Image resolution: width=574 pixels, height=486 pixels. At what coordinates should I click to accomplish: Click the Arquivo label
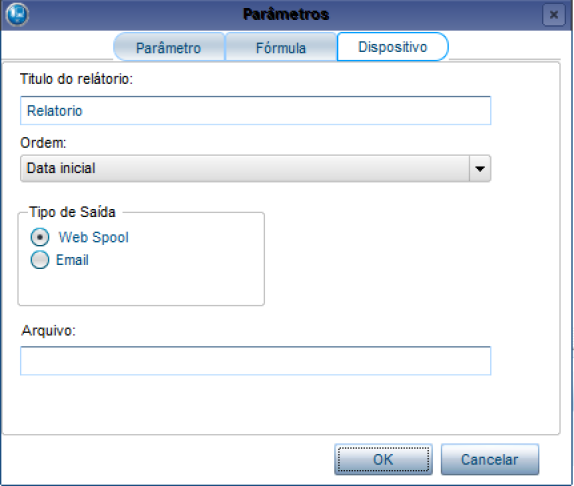coord(48,330)
